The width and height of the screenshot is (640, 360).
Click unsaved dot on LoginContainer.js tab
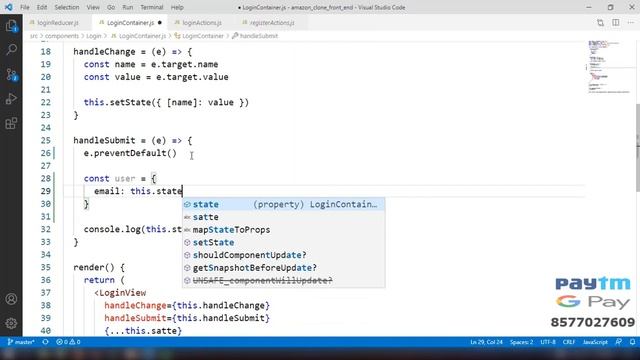click(x=160, y=23)
